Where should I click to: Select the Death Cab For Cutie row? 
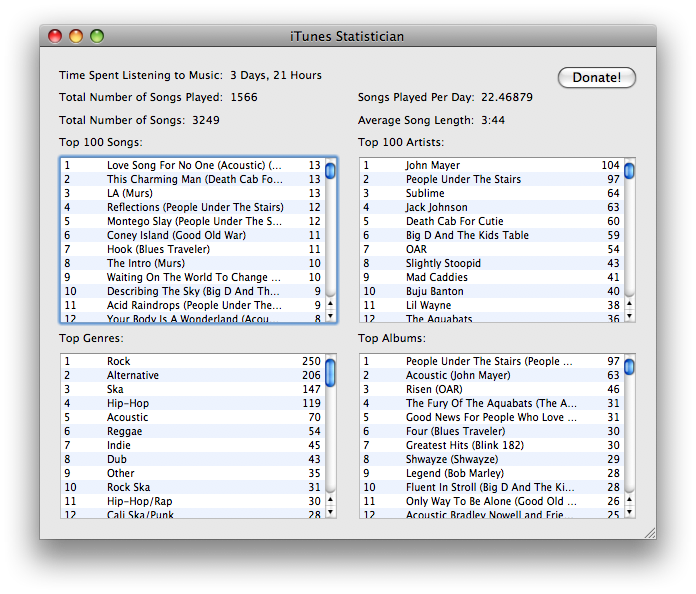click(492, 221)
